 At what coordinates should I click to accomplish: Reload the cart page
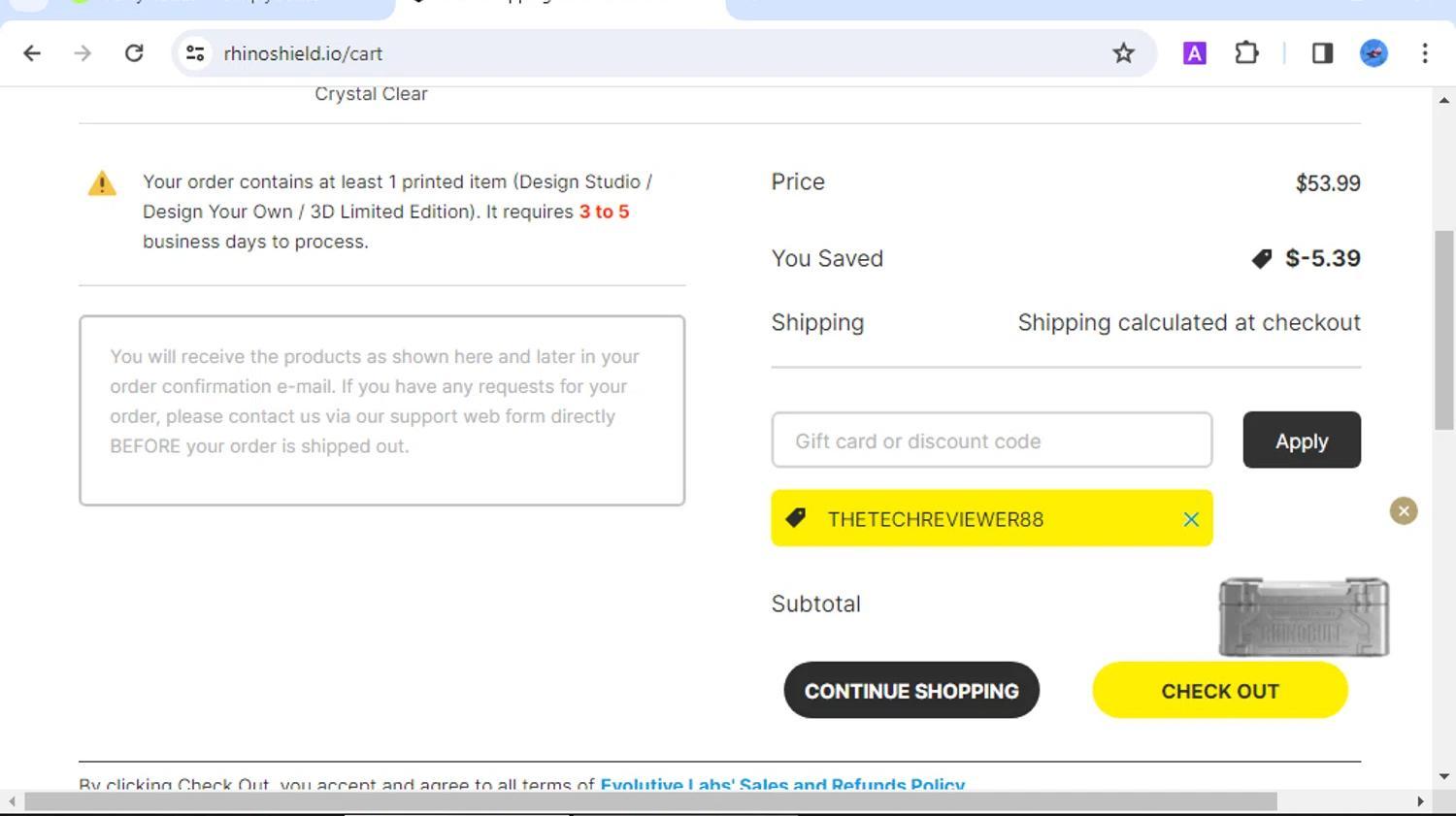(134, 53)
